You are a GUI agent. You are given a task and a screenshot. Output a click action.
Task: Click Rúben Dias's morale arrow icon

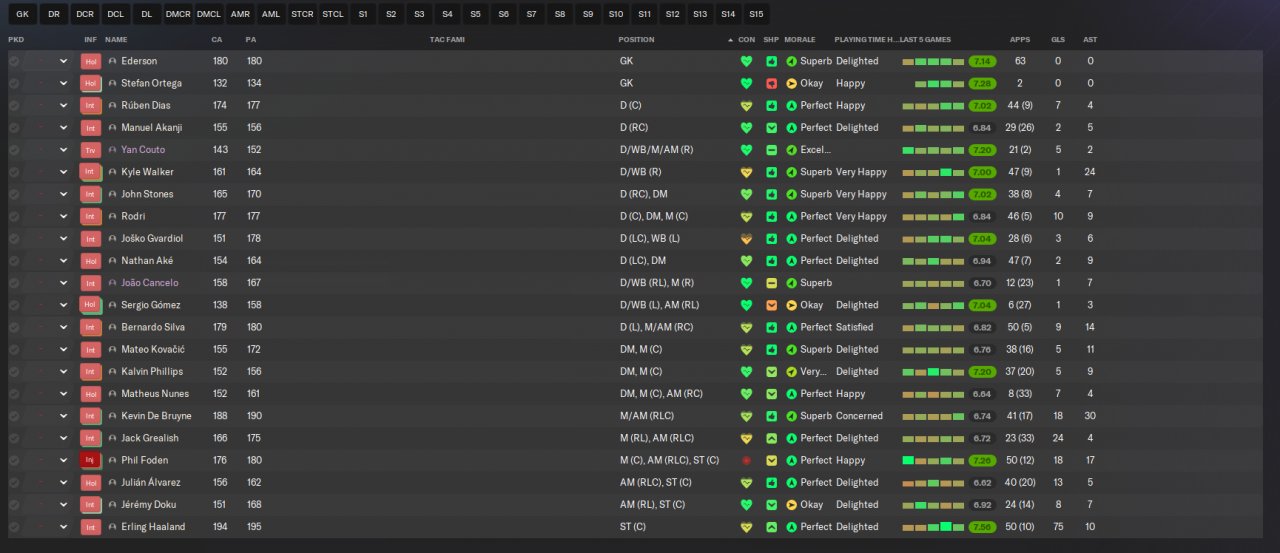coord(792,105)
